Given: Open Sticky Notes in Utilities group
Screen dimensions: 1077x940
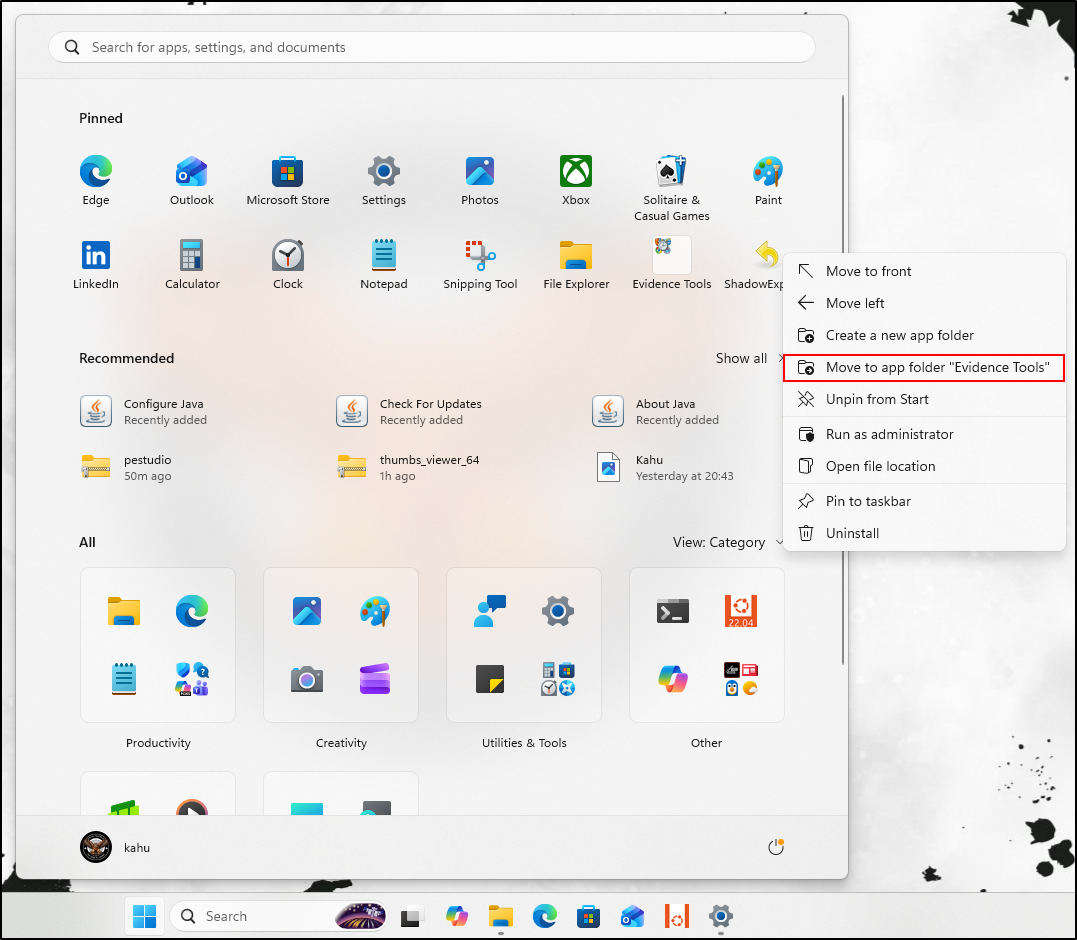Looking at the screenshot, I should point(490,679).
